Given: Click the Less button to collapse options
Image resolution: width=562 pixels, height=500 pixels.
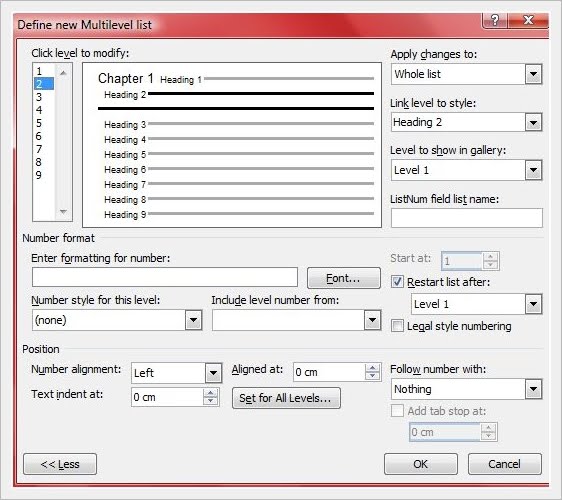Looking at the screenshot, I should click(x=60, y=464).
